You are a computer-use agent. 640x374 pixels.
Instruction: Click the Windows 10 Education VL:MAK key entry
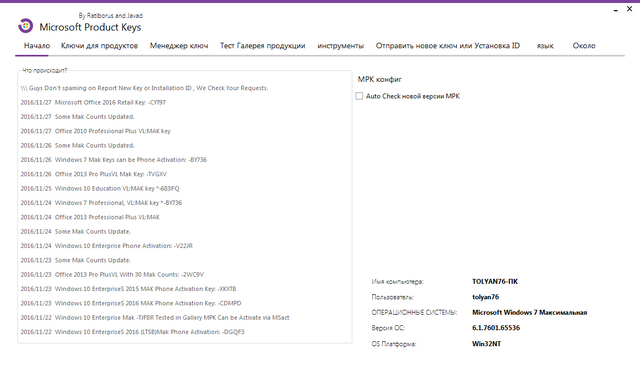click(x=100, y=188)
